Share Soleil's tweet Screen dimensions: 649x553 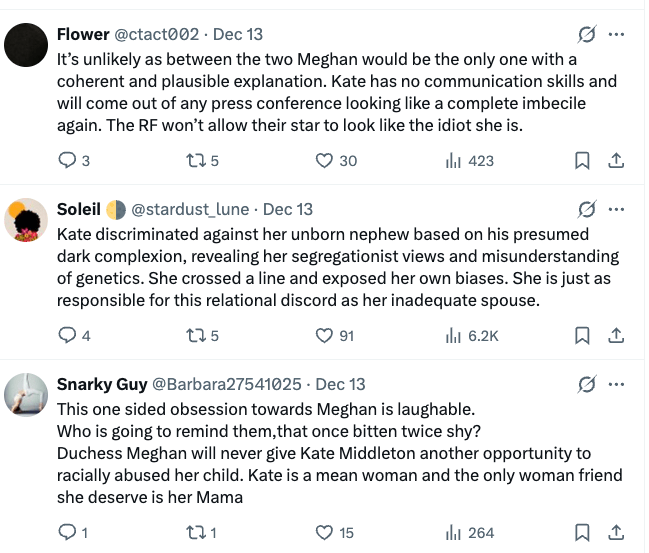pyautogui.click(x=617, y=335)
